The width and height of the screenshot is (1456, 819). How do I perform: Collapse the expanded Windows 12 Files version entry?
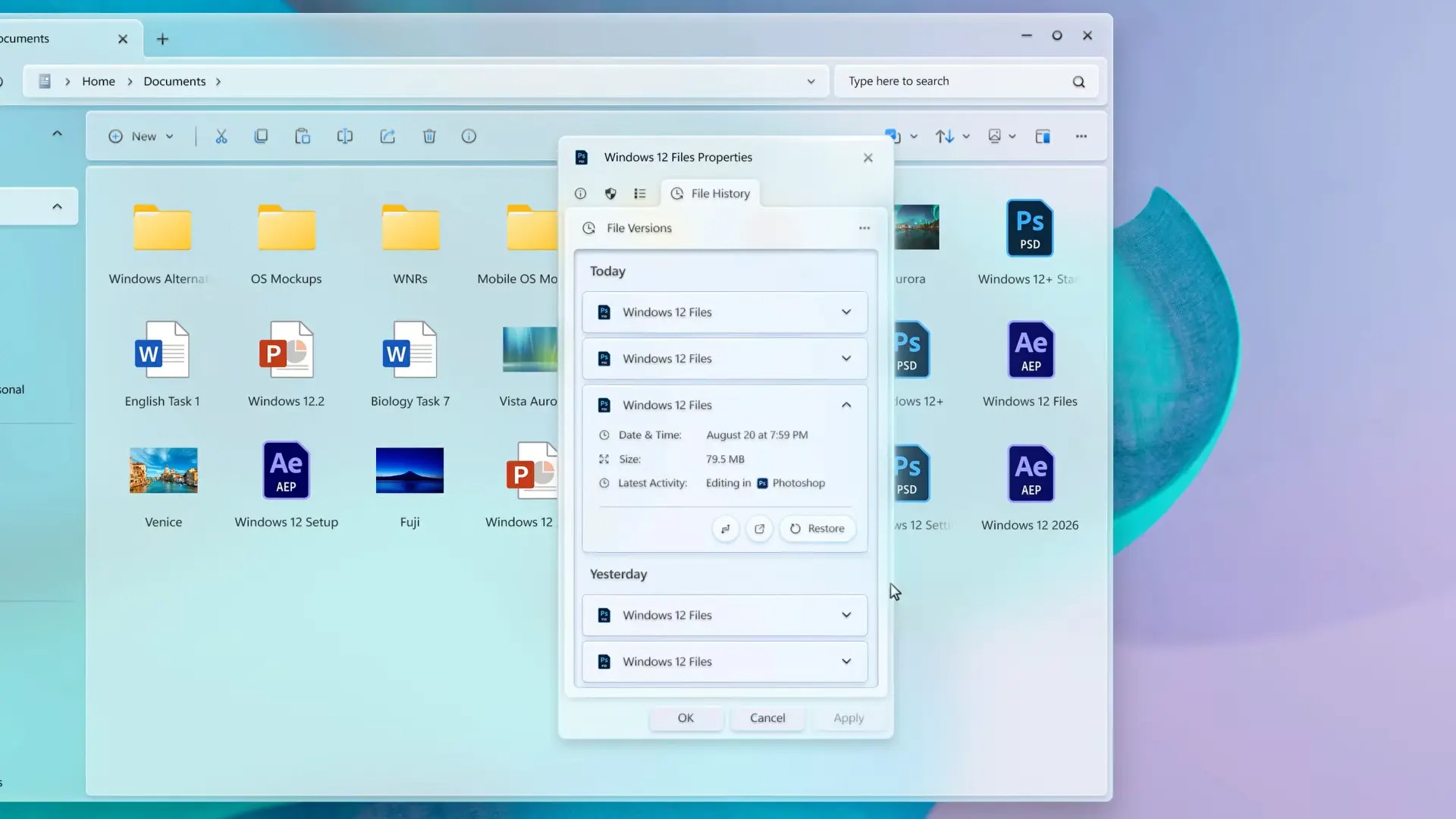click(x=846, y=404)
